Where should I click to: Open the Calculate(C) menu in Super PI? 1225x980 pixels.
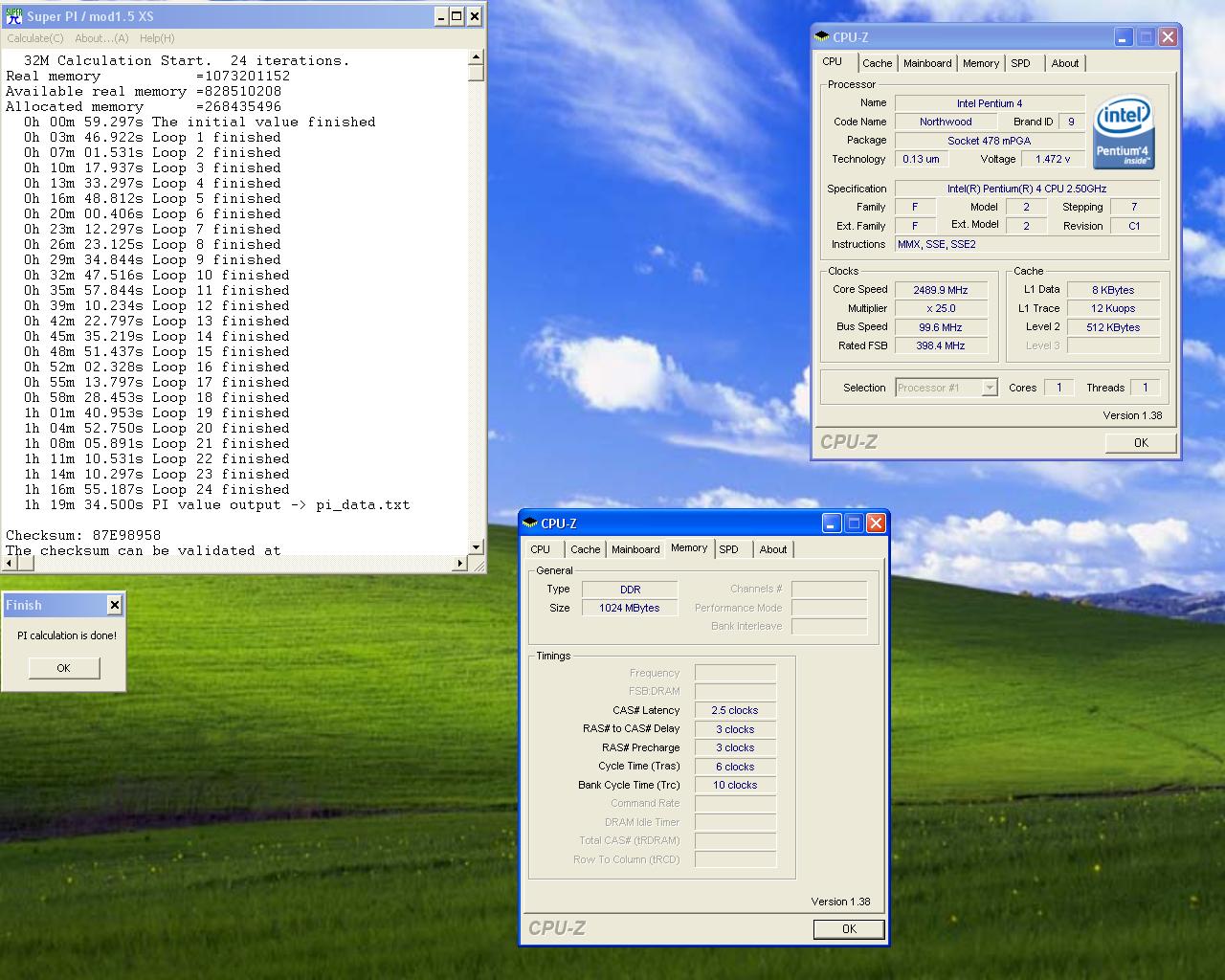(x=35, y=38)
